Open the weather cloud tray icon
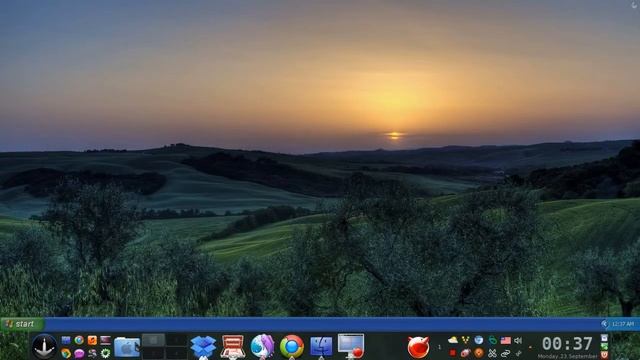Viewport: 640px width, 360px height. [453, 340]
